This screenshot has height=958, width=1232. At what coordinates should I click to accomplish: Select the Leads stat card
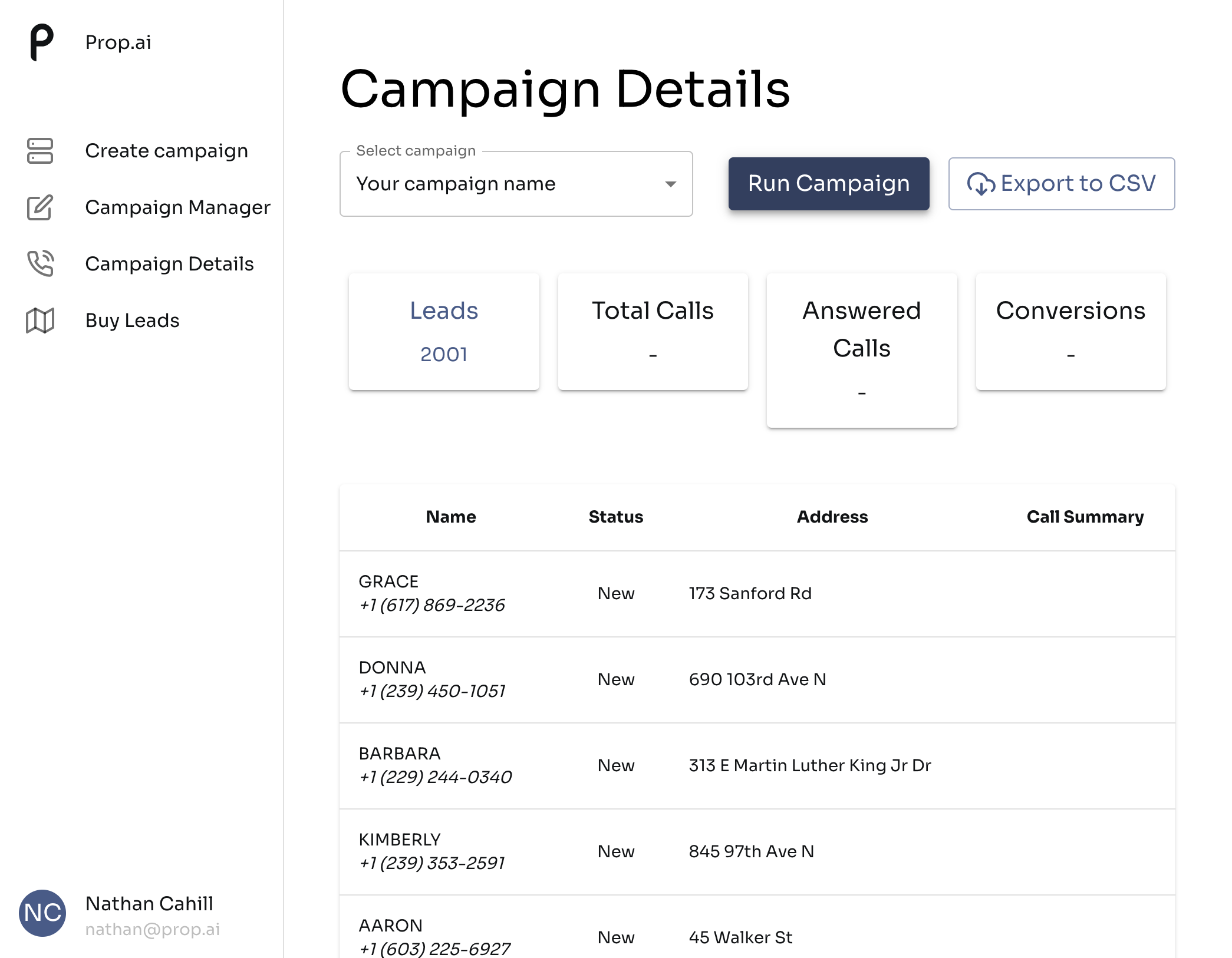[444, 331]
